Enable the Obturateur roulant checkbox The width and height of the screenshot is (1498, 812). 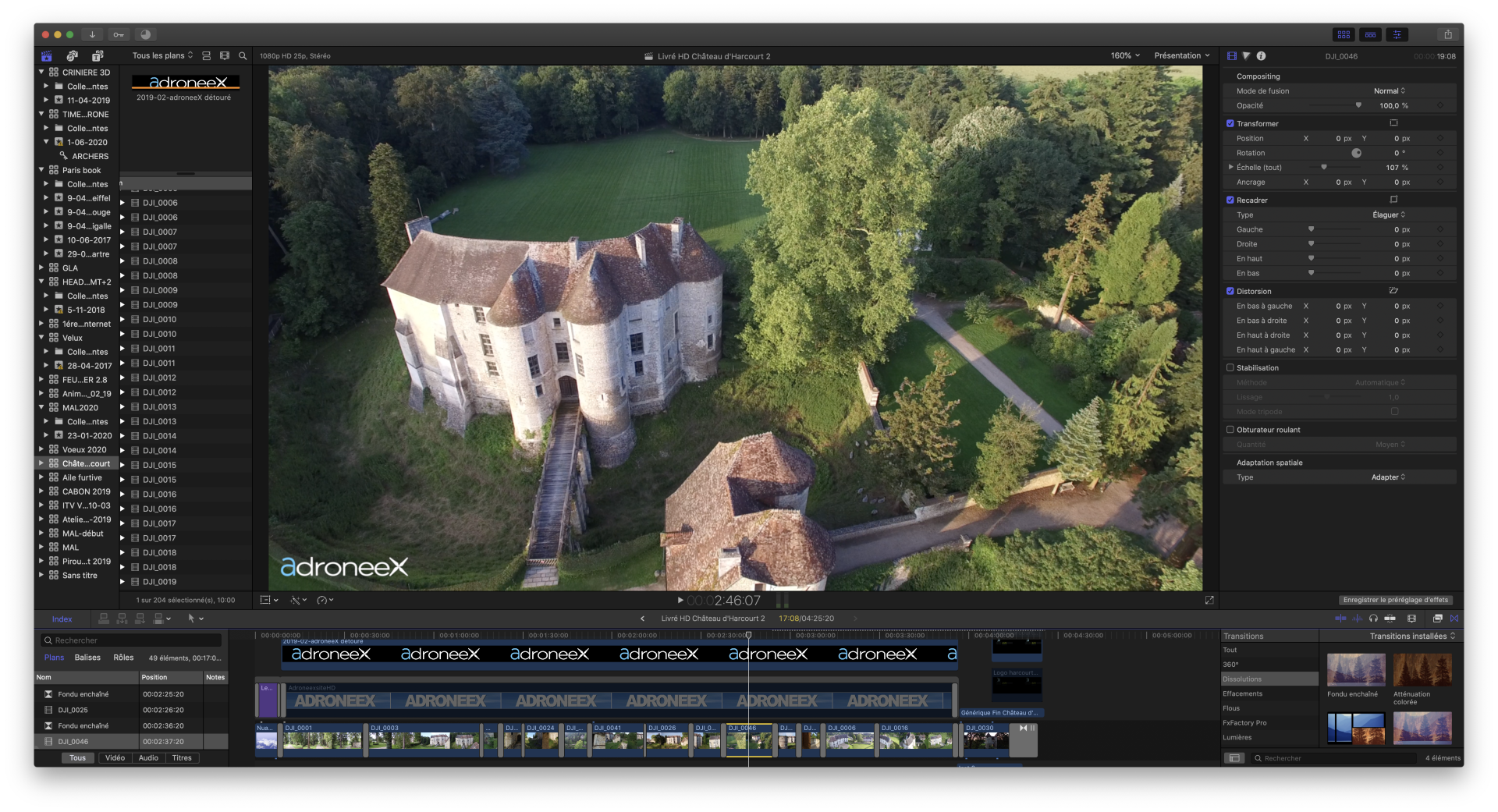(1230, 430)
